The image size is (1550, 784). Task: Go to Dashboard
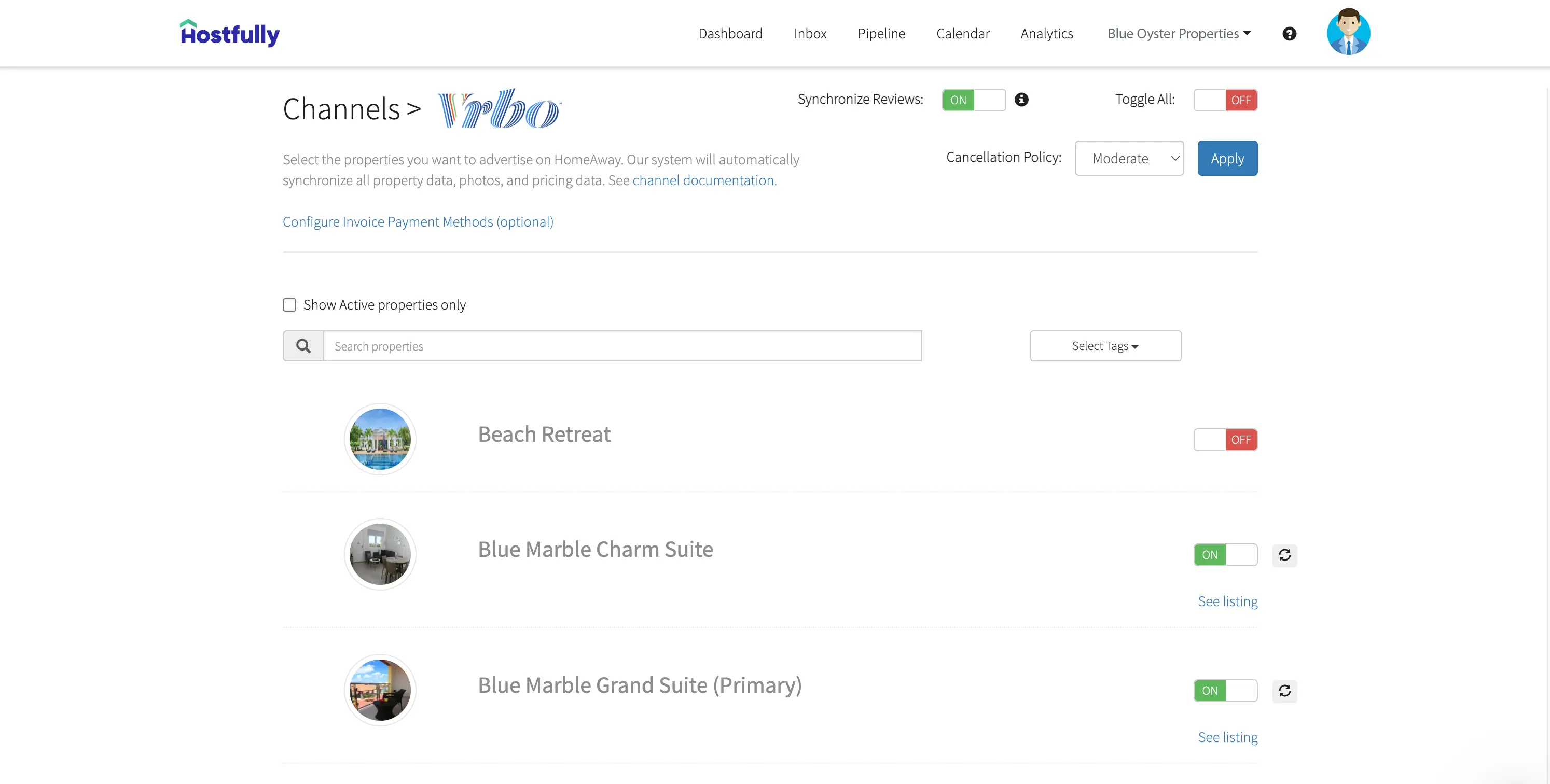[730, 34]
